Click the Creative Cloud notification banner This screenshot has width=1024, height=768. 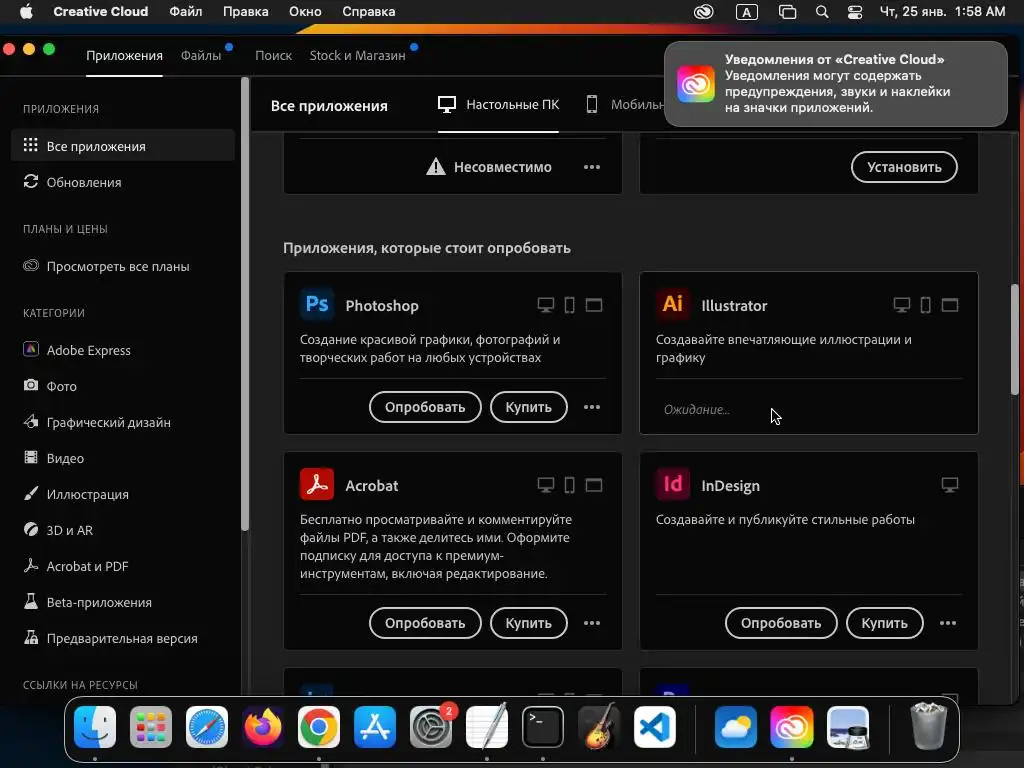click(835, 84)
